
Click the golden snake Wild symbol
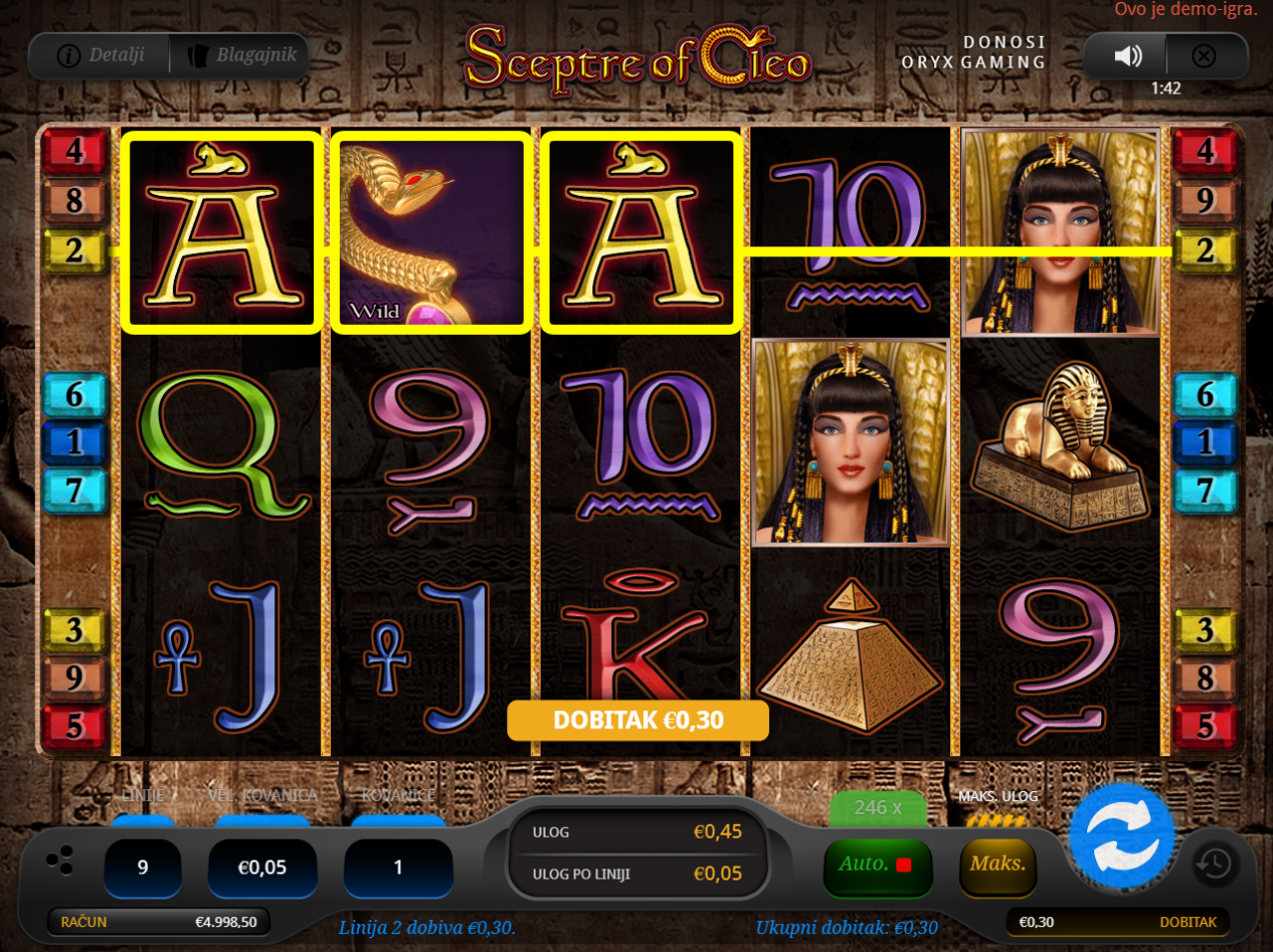[x=430, y=232]
